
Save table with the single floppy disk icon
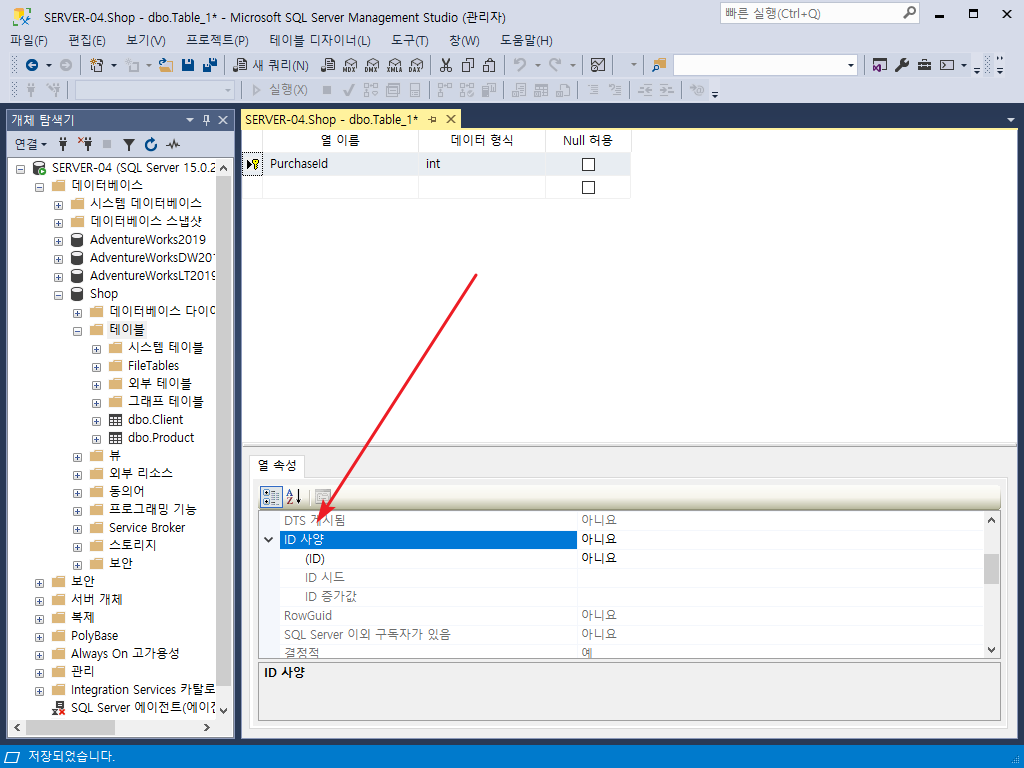[x=188, y=65]
